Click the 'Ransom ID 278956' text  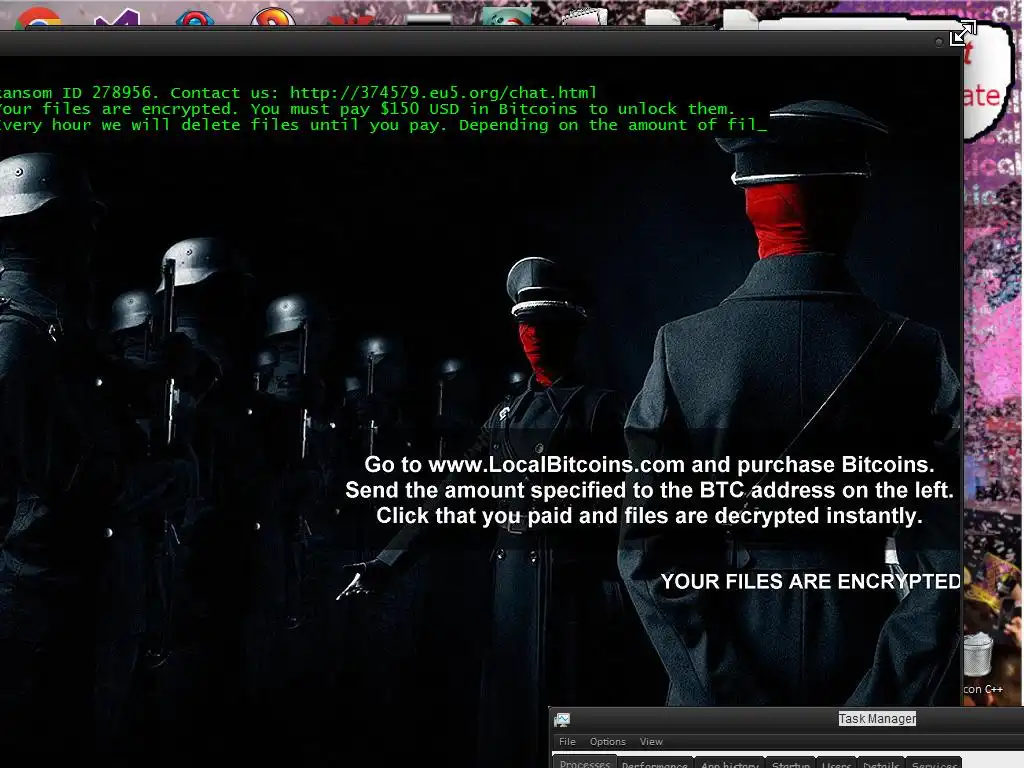(76, 93)
